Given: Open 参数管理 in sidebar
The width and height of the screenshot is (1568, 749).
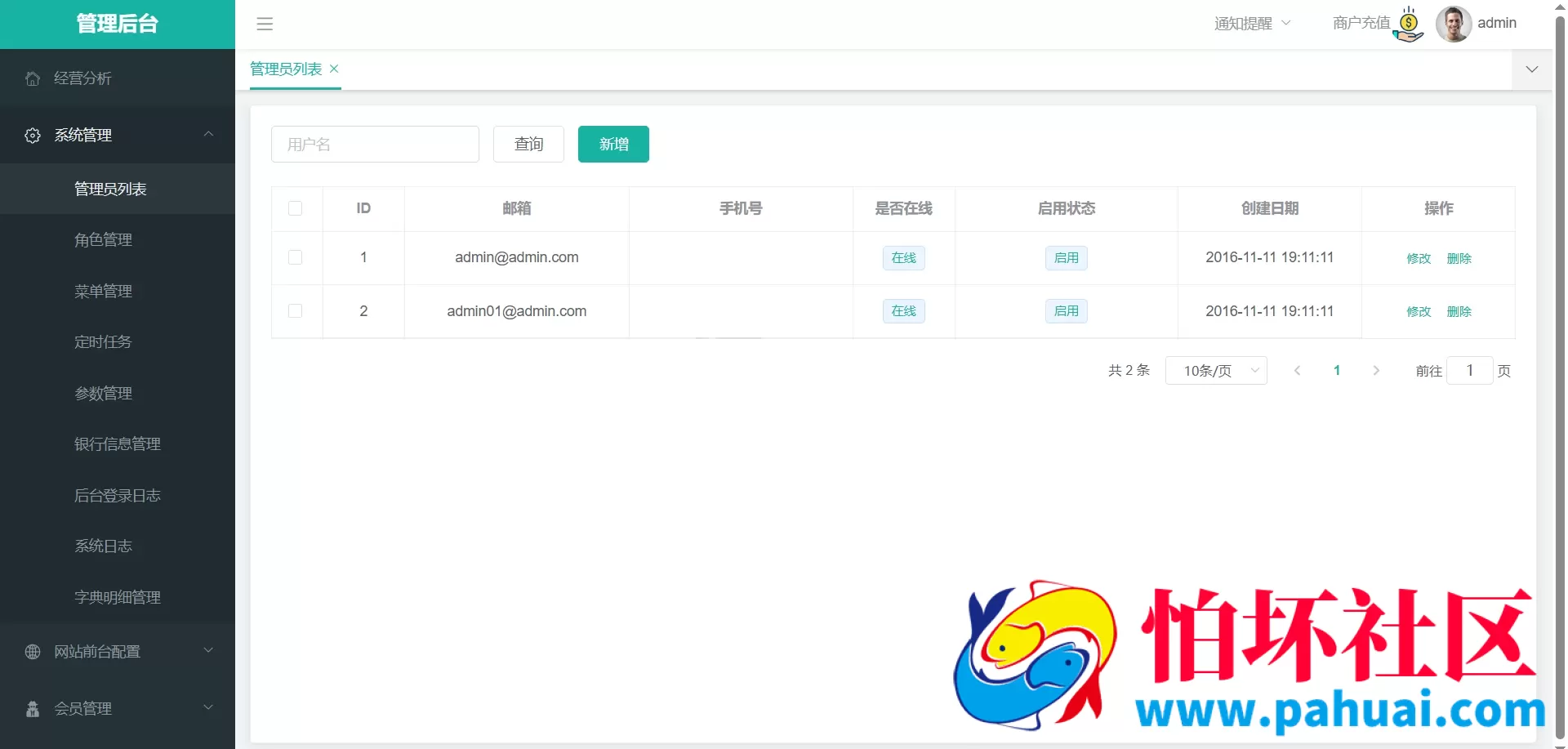Looking at the screenshot, I should coord(118,393).
